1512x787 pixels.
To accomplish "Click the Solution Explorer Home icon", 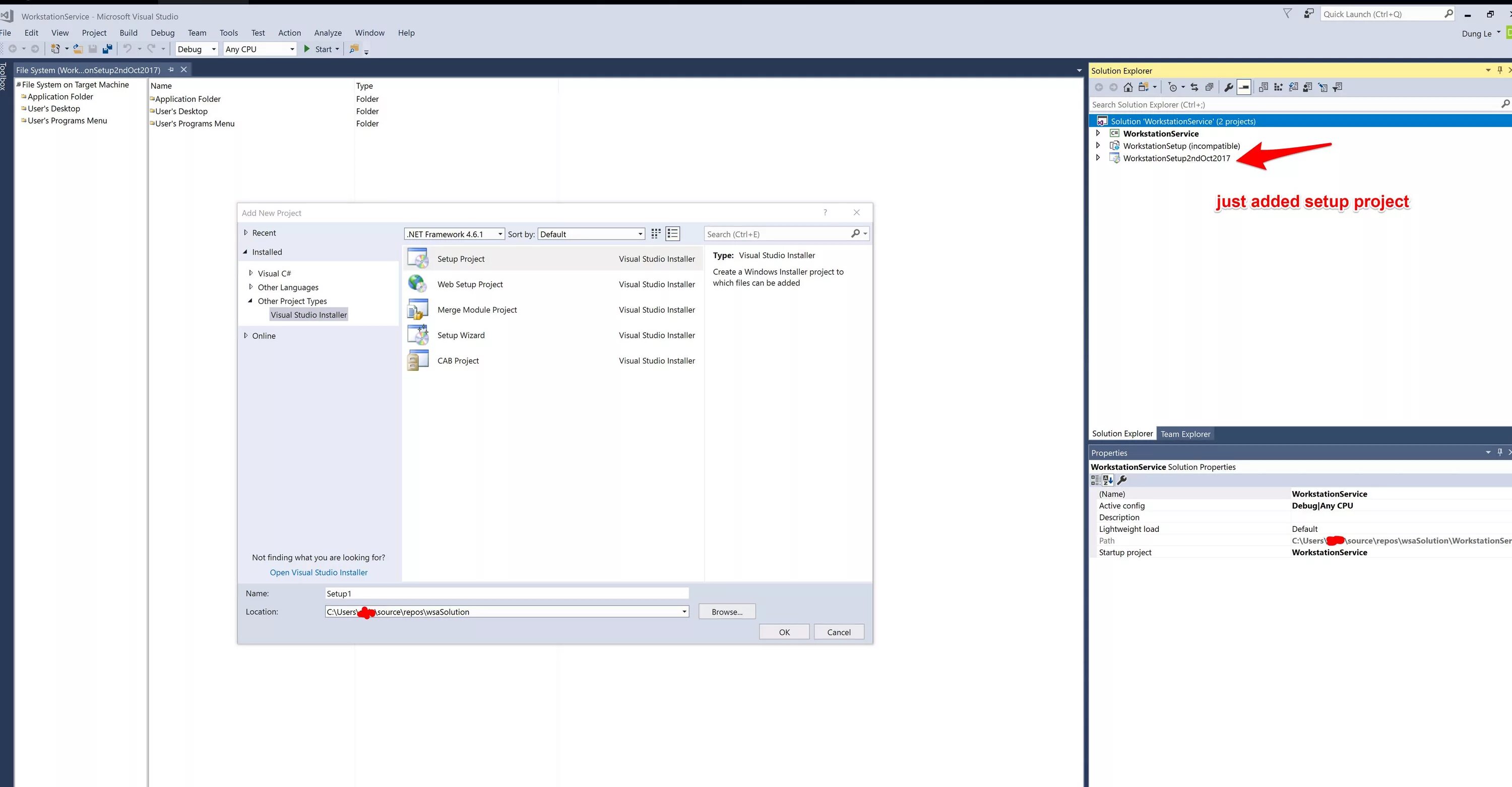I will coord(1127,88).
